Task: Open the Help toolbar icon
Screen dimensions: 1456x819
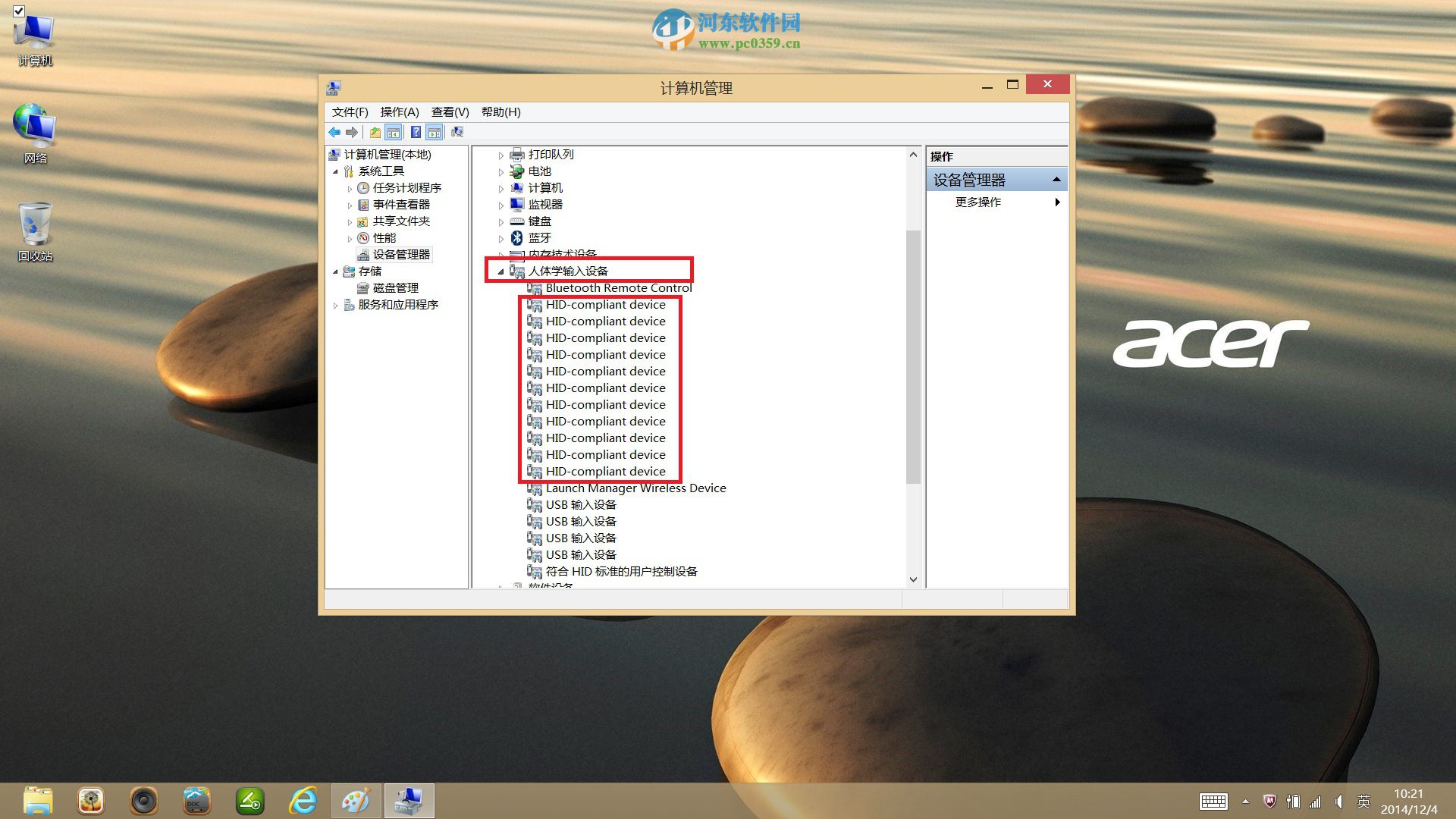Action: point(416,132)
